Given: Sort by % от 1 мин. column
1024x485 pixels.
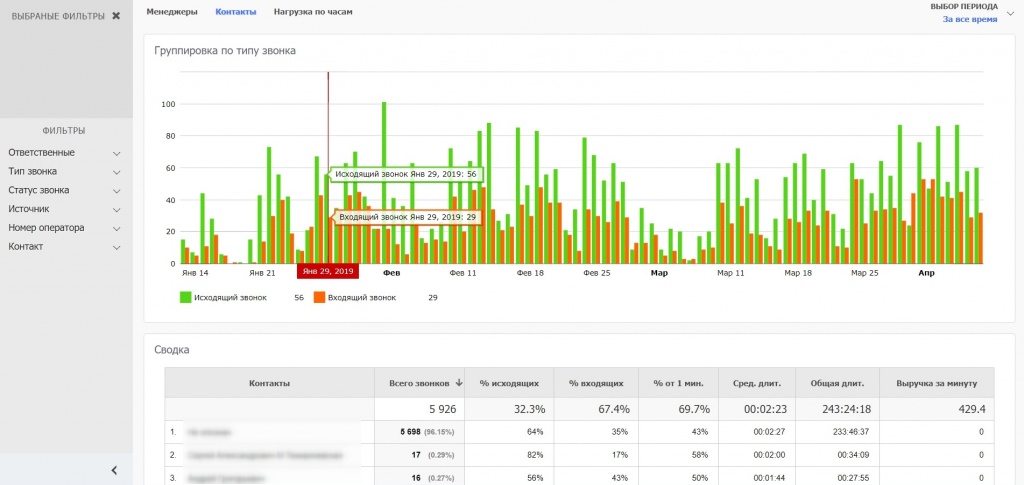Looking at the screenshot, I should (x=677, y=383).
